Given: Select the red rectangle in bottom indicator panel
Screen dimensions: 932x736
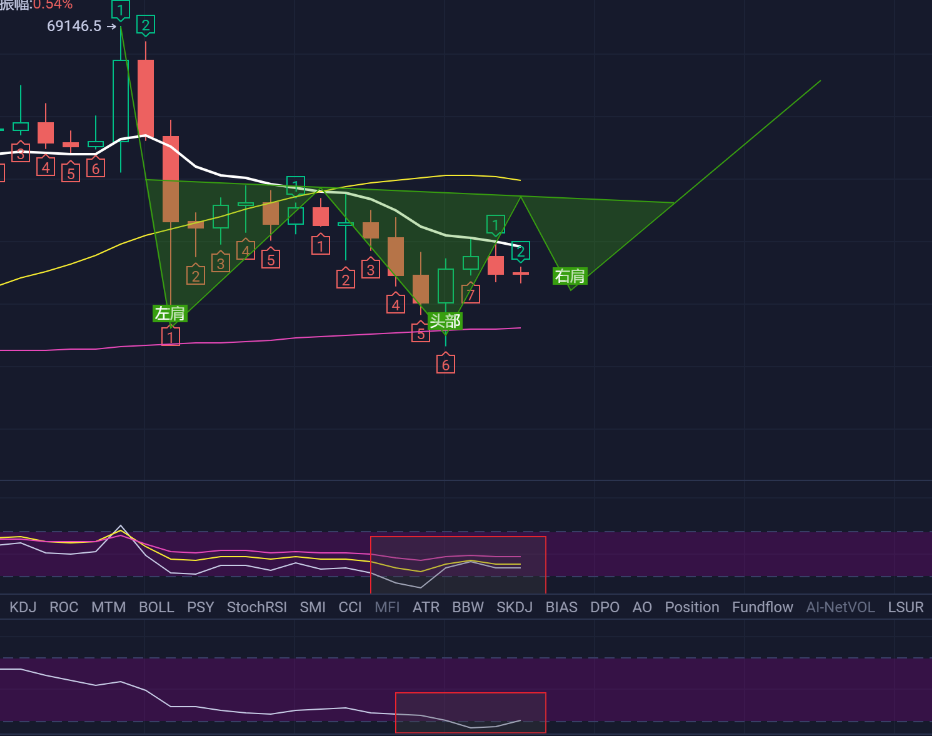Looking at the screenshot, I should coord(470,712).
